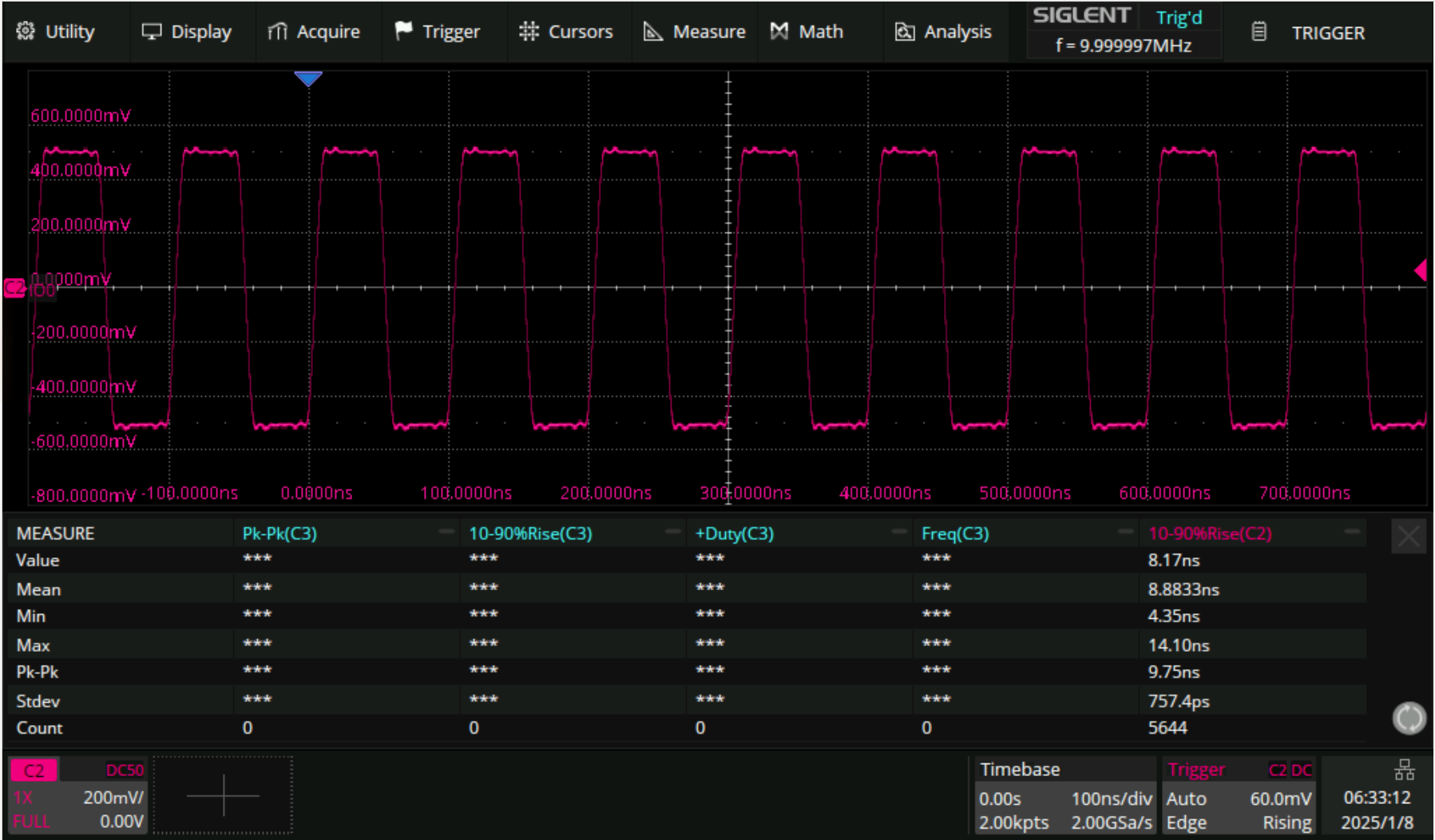Open the Utility menu
The width and height of the screenshot is (1435, 840).
(x=56, y=32)
